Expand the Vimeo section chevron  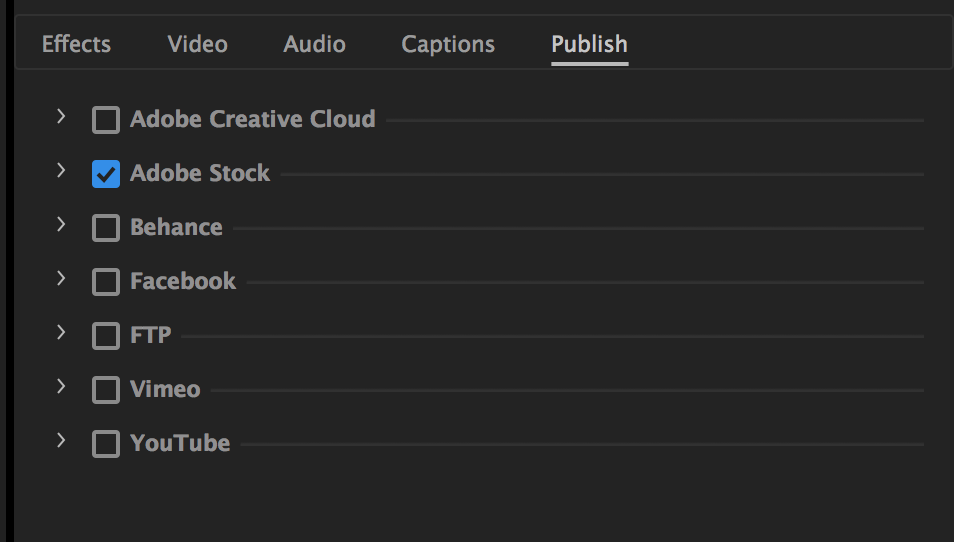[x=61, y=386]
